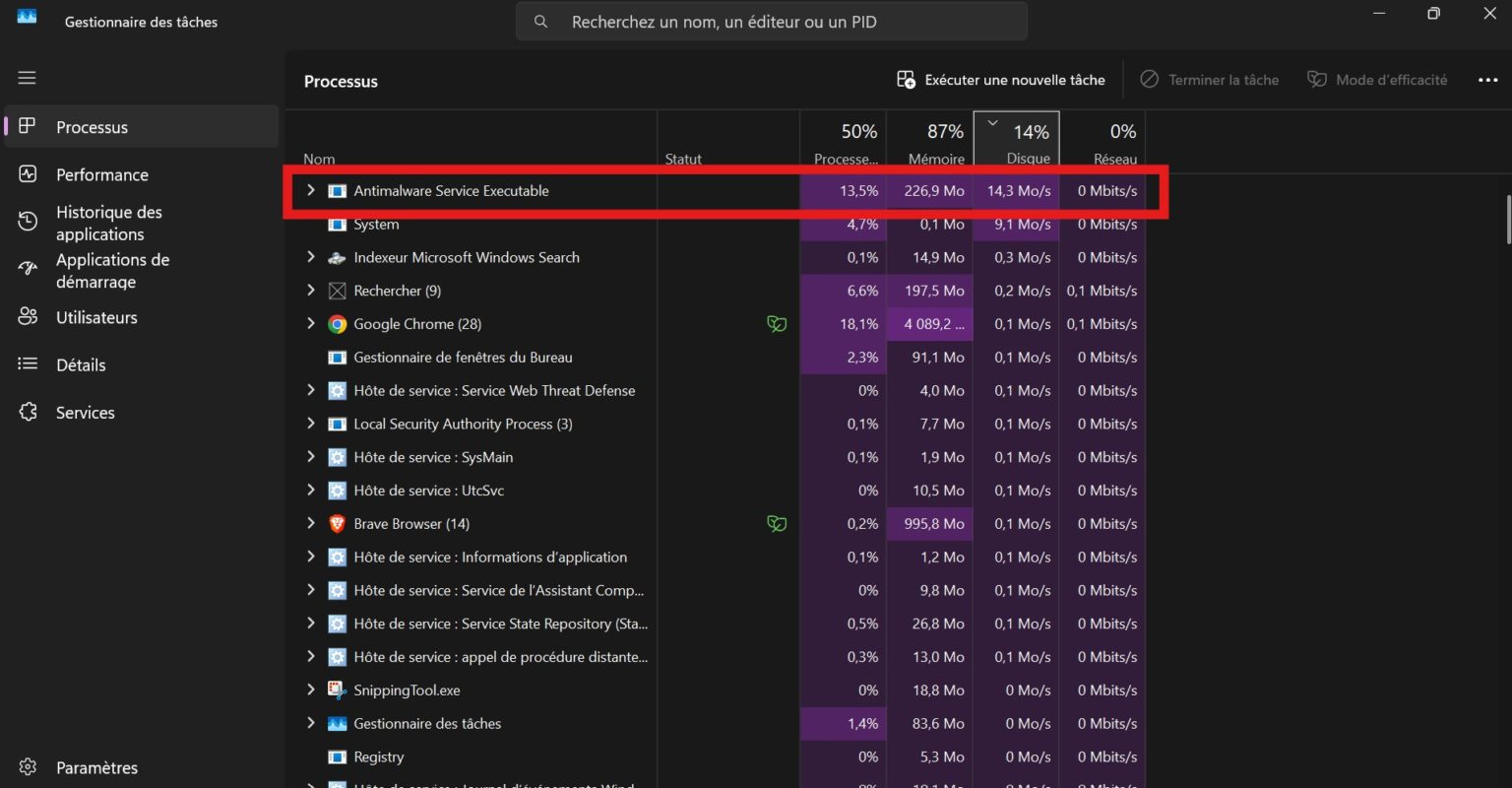Expand the Google Chrome (28) process group
The width and height of the screenshot is (1512, 788).
pyautogui.click(x=311, y=324)
